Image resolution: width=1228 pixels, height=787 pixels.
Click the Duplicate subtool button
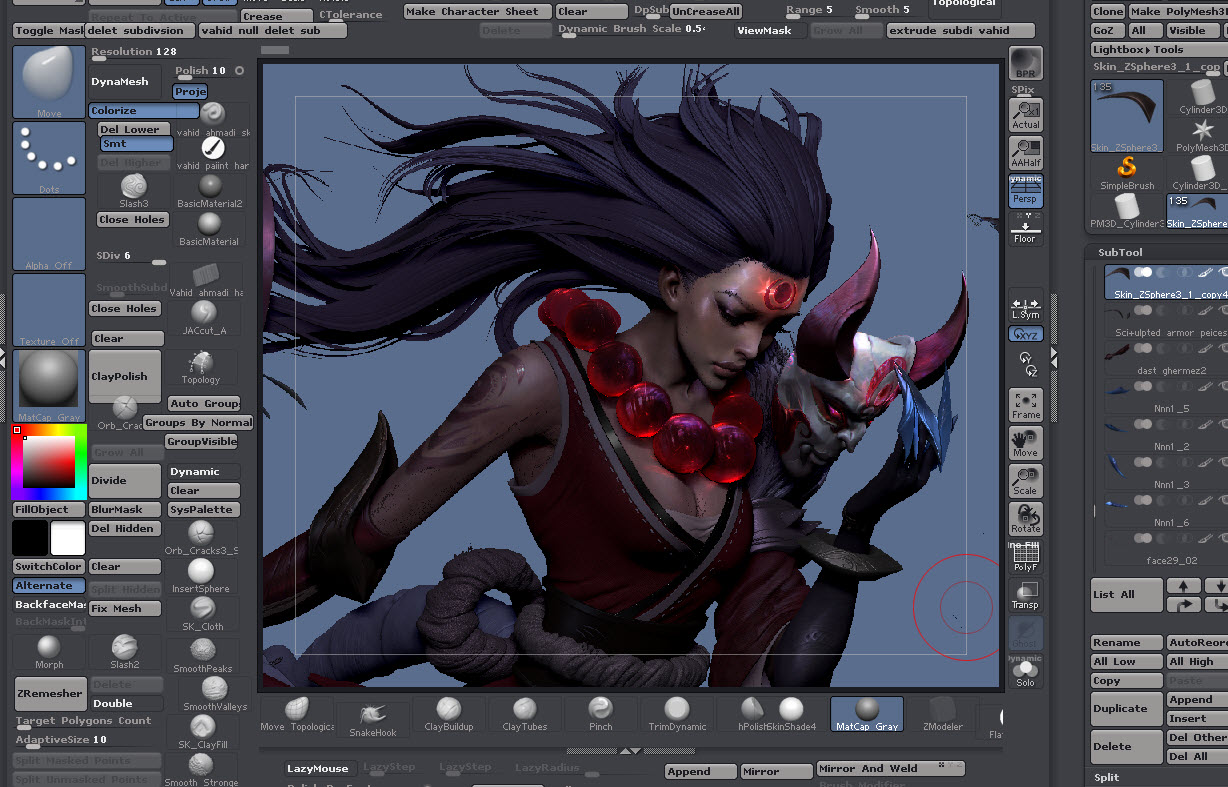1127,709
